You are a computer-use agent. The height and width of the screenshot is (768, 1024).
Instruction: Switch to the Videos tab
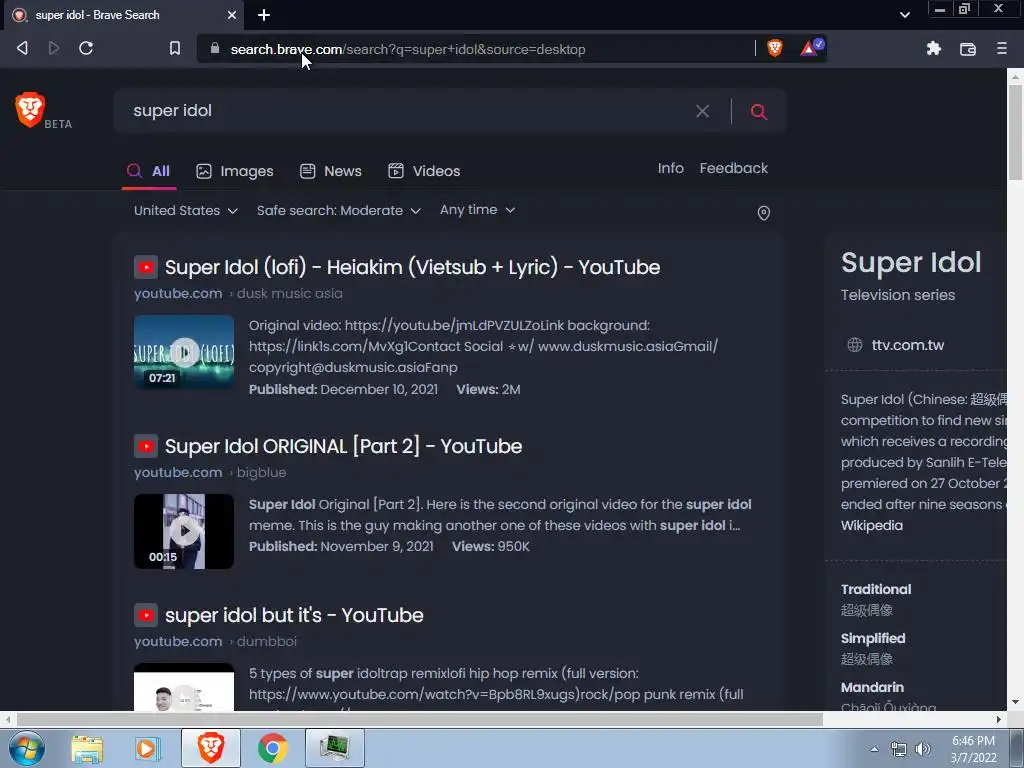[x=424, y=171]
